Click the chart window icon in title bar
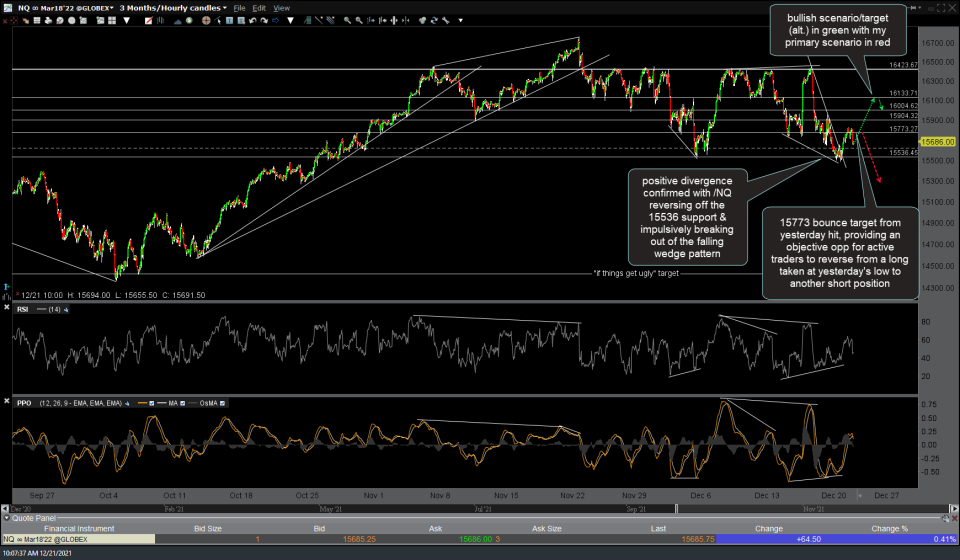Screen dimensions: 960x560 pos(7,7)
